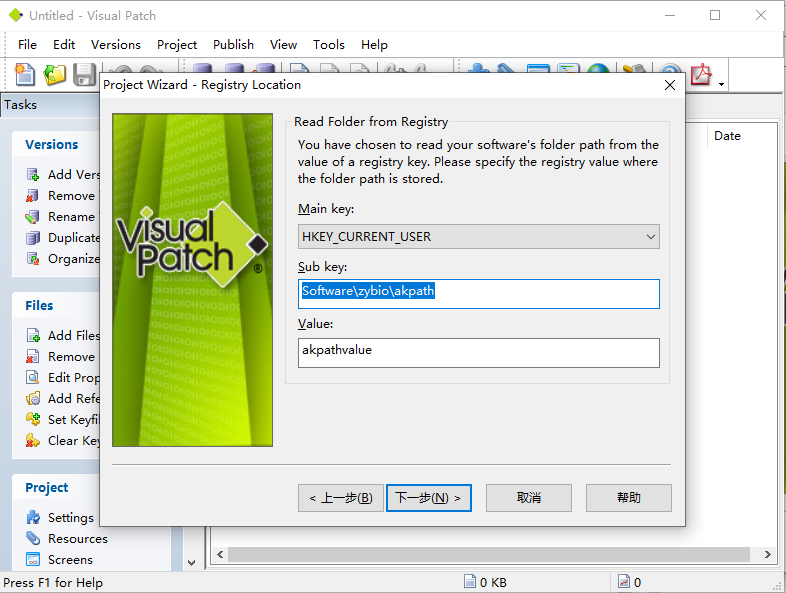Click the Rename version icon
Viewport: 786px width, 593px height.
tap(33, 217)
